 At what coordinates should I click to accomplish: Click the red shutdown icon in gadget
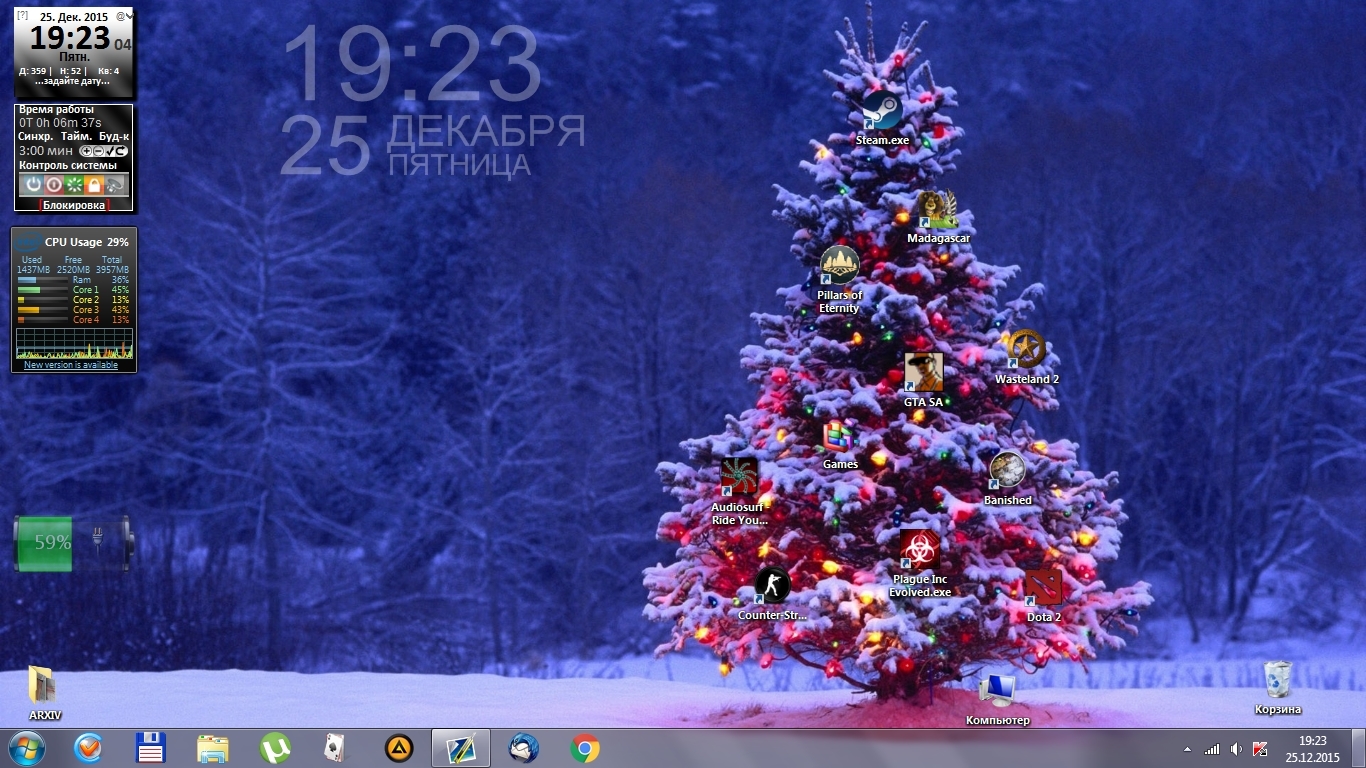[53, 185]
